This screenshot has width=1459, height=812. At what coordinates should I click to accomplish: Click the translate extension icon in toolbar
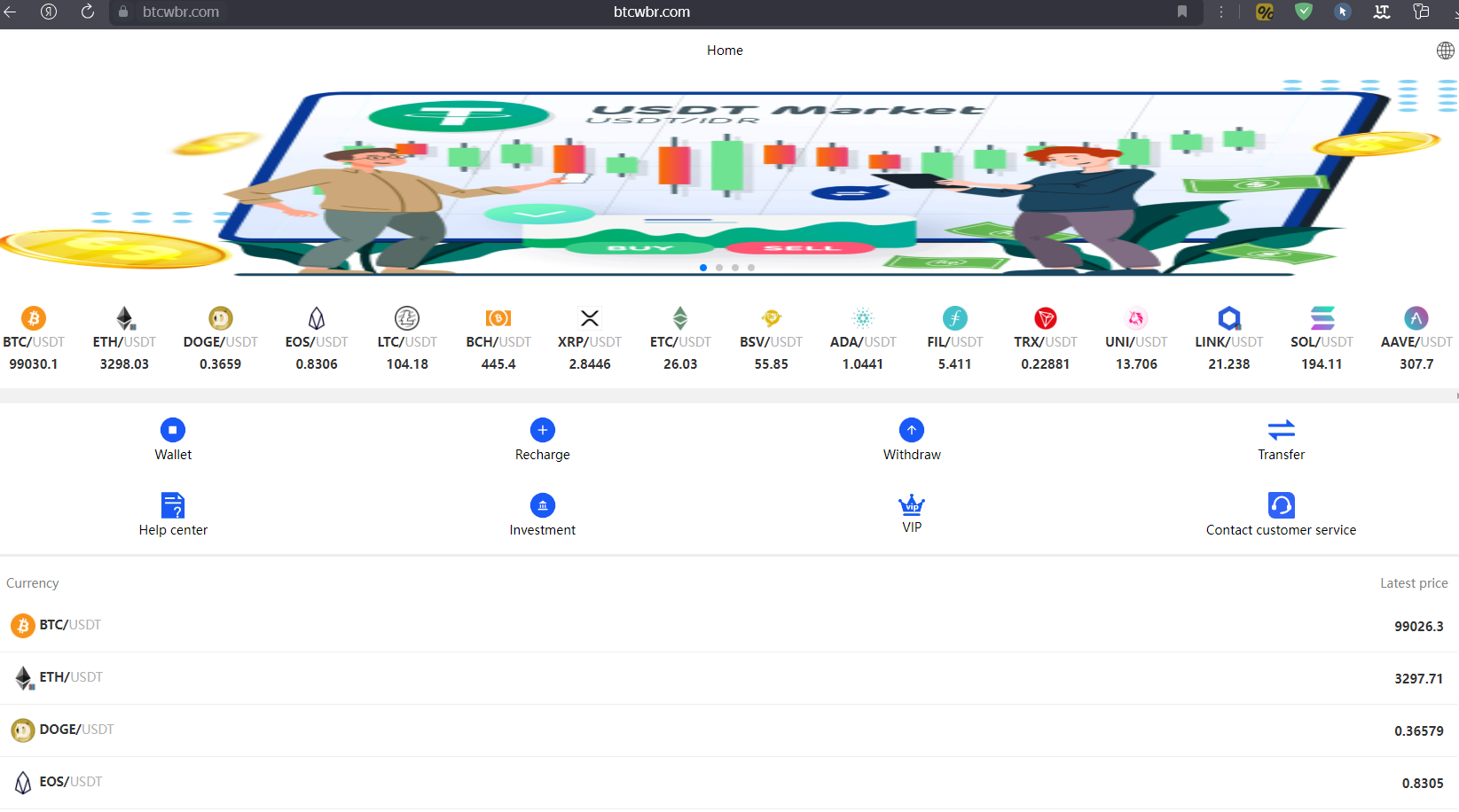tap(1382, 12)
